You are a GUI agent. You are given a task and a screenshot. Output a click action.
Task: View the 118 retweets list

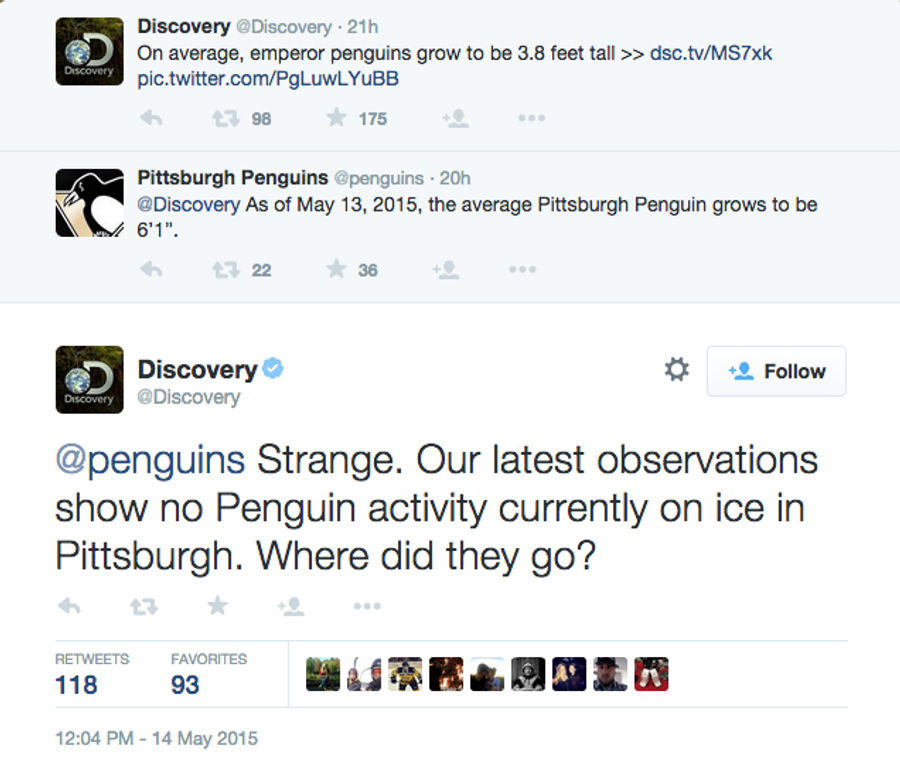point(92,674)
